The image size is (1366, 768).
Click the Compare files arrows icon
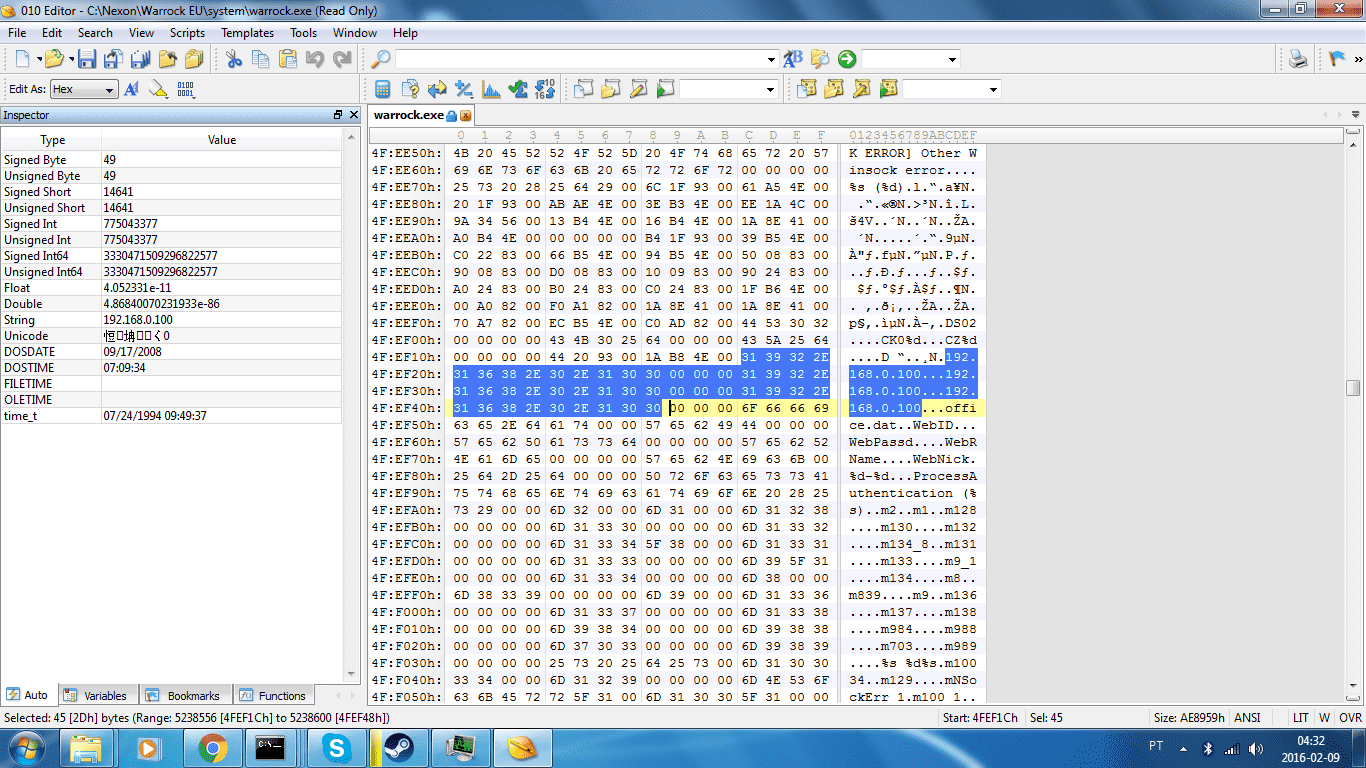click(x=437, y=89)
